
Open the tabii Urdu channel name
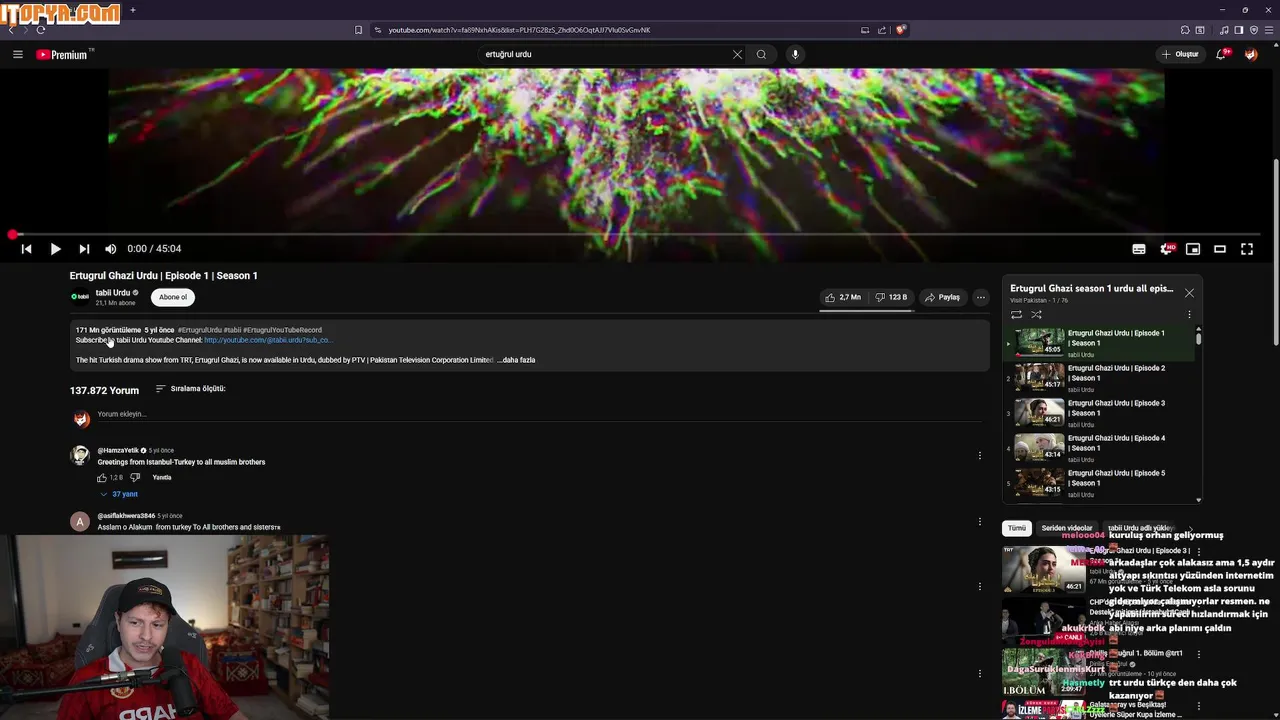coord(113,293)
